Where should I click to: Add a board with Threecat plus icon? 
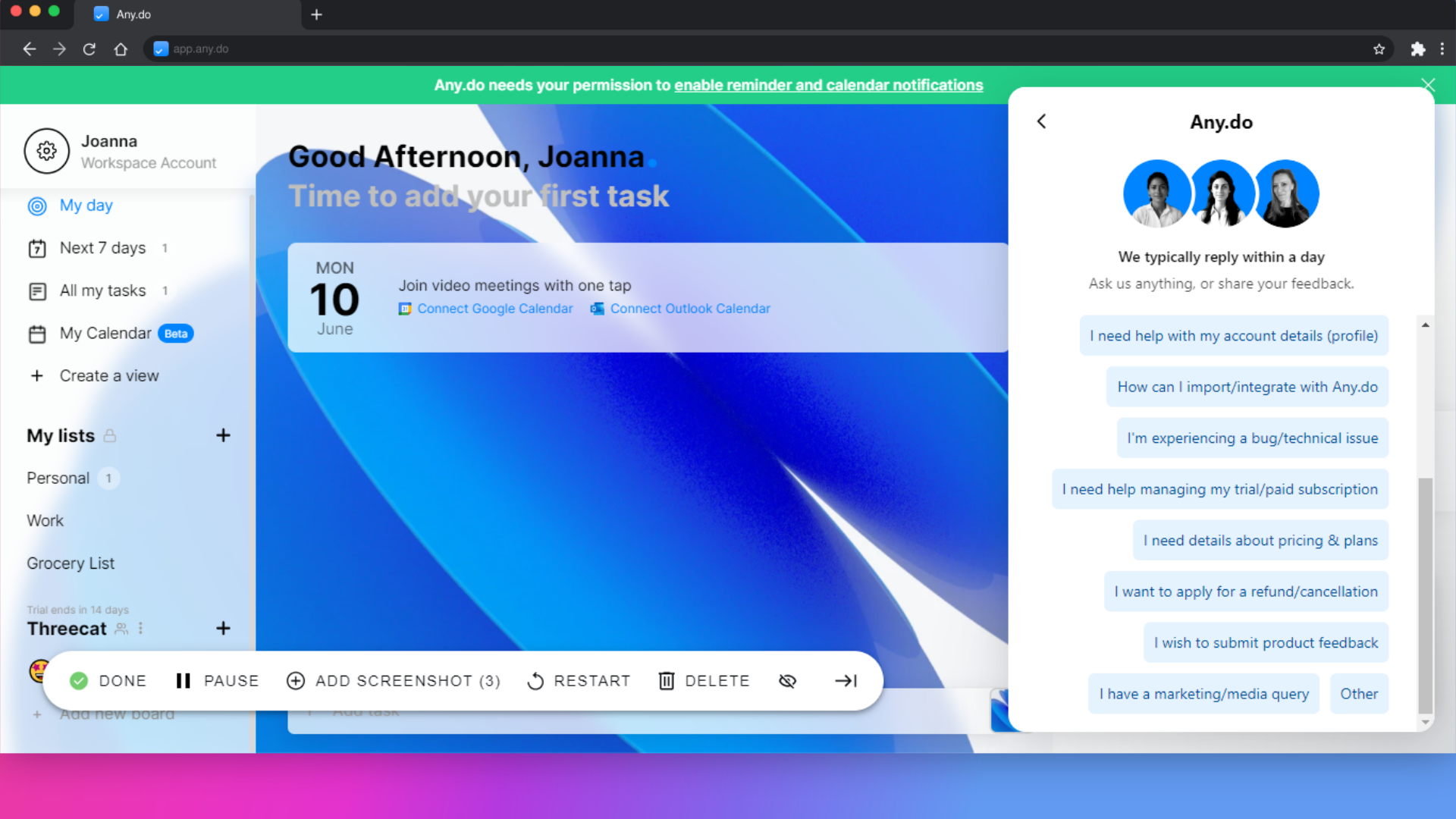point(223,629)
